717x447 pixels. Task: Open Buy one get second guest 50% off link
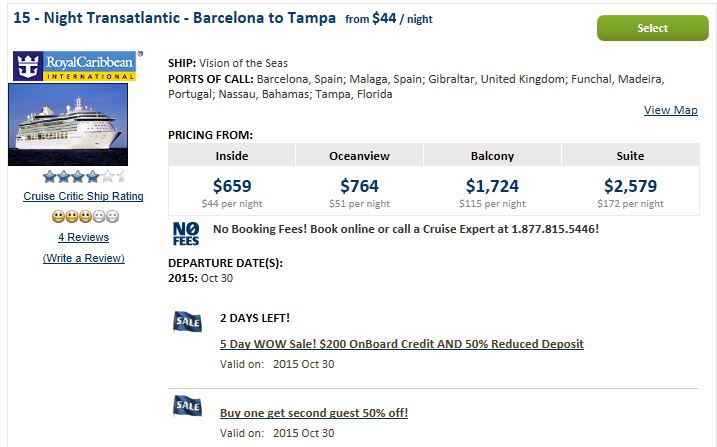coord(314,413)
